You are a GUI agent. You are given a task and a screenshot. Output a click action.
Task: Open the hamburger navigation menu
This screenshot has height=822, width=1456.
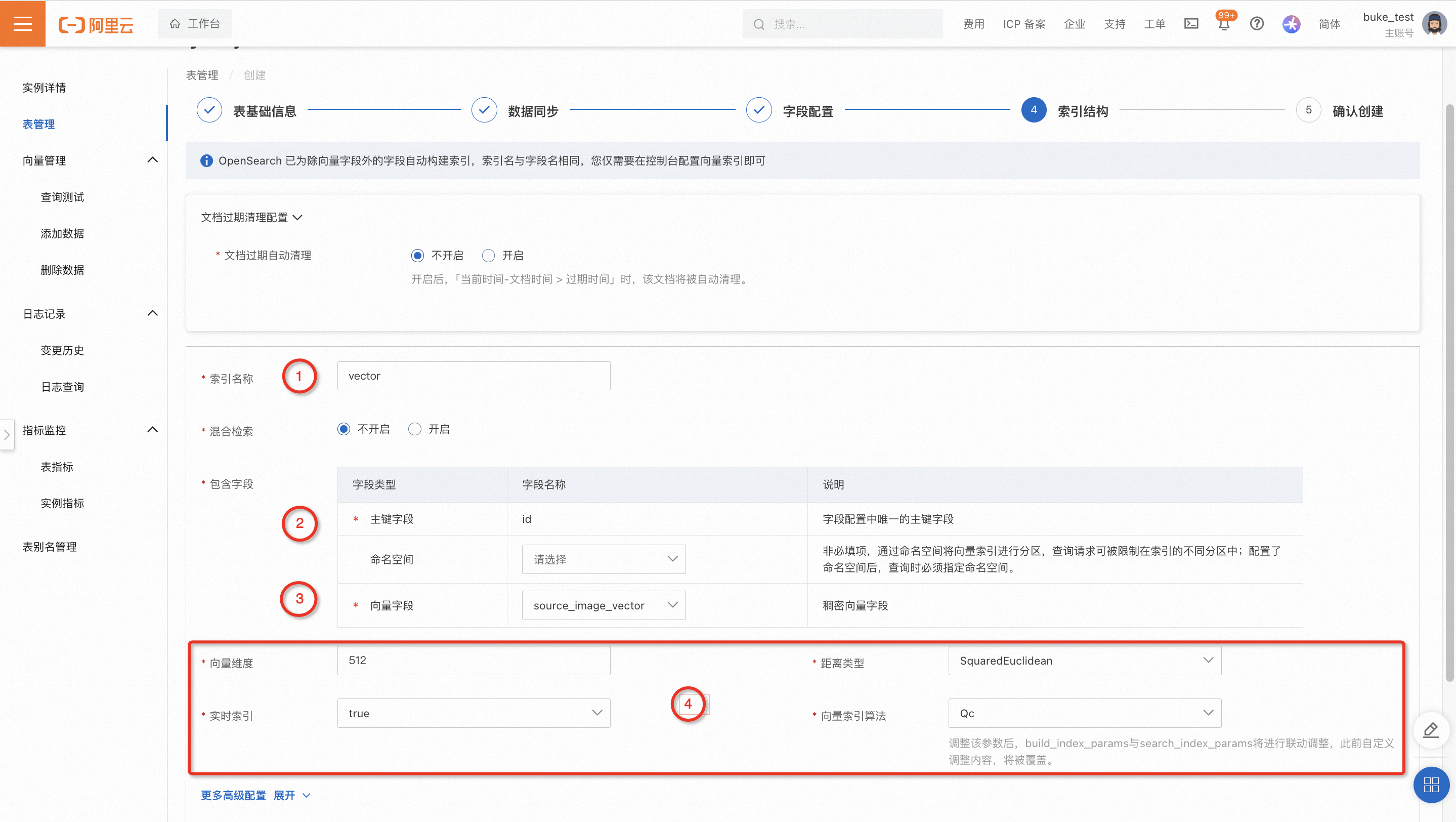[x=23, y=23]
